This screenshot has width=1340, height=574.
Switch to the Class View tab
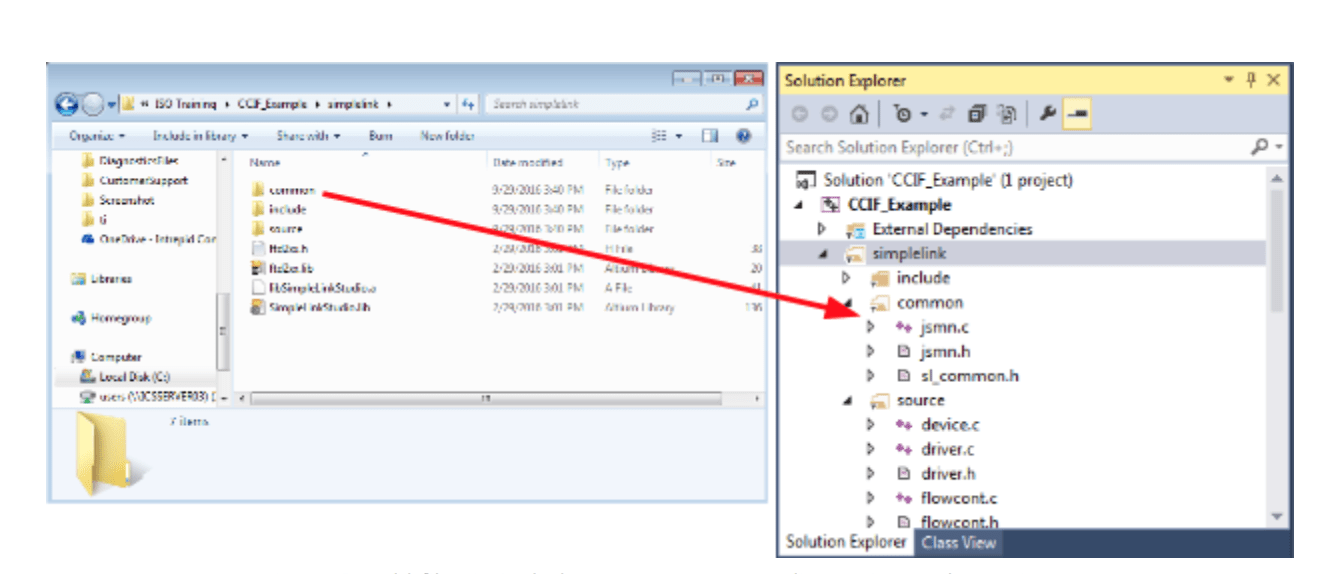pyautogui.click(x=958, y=542)
